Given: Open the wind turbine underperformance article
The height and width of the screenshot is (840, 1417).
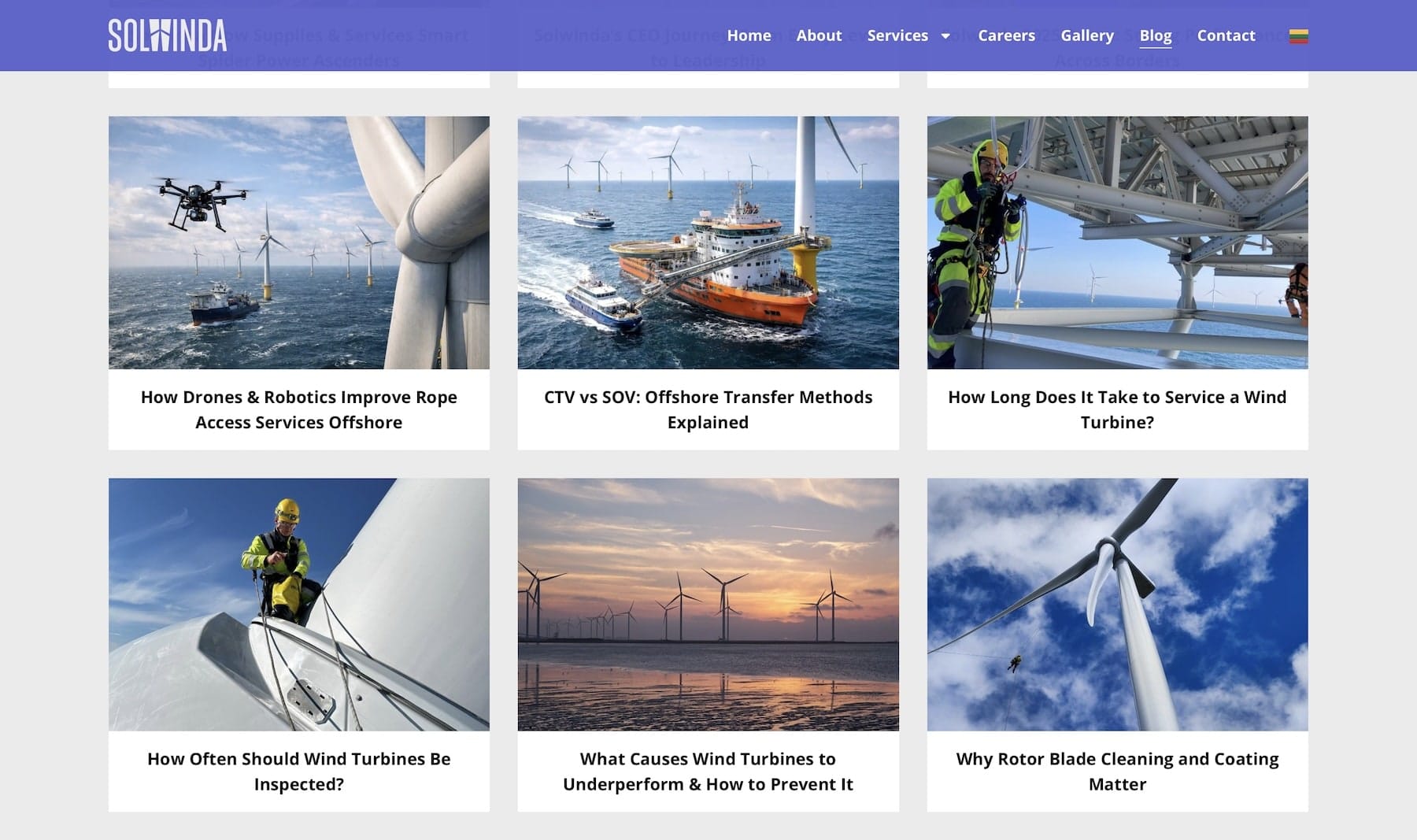Looking at the screenshot, I should [x=707, y=772].
